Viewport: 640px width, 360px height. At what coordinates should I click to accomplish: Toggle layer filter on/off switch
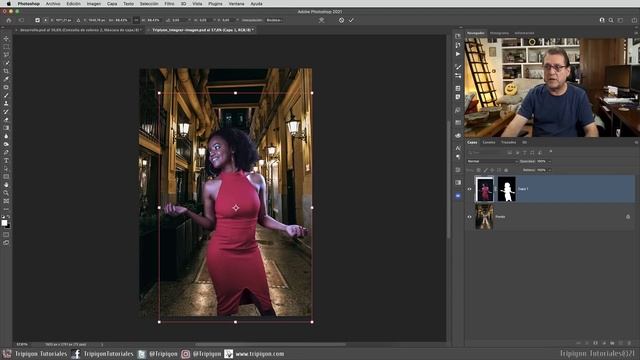[x=551, y=152]
